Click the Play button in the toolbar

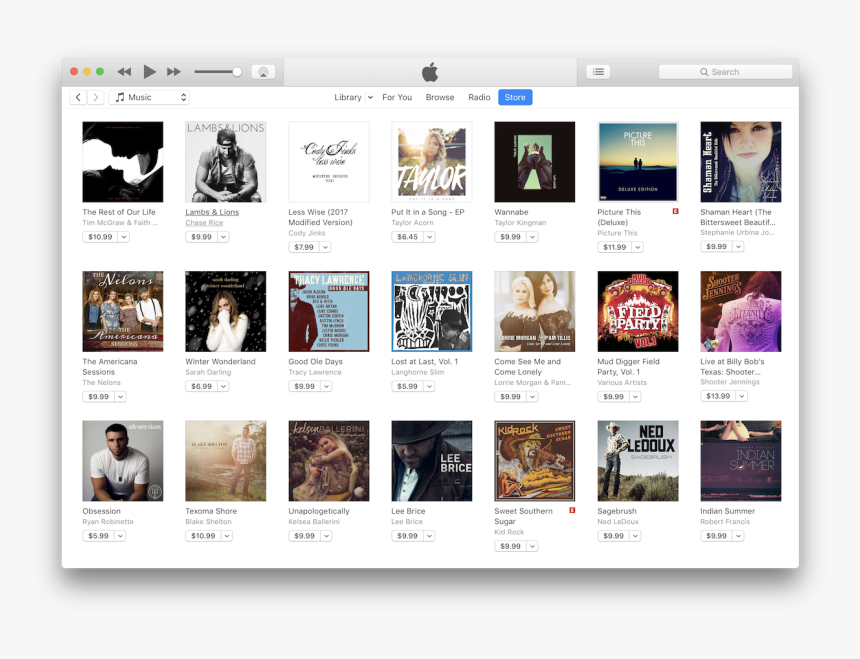click(x=148, y=71)
